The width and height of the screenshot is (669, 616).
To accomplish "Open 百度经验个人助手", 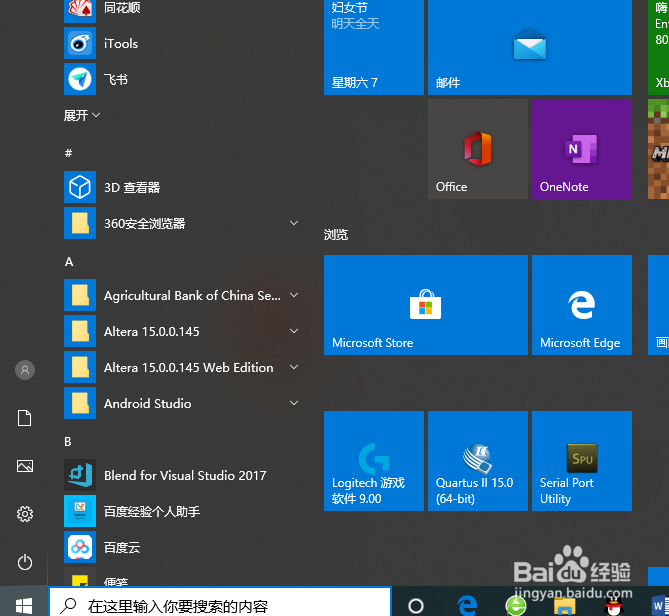I will 183,511.
